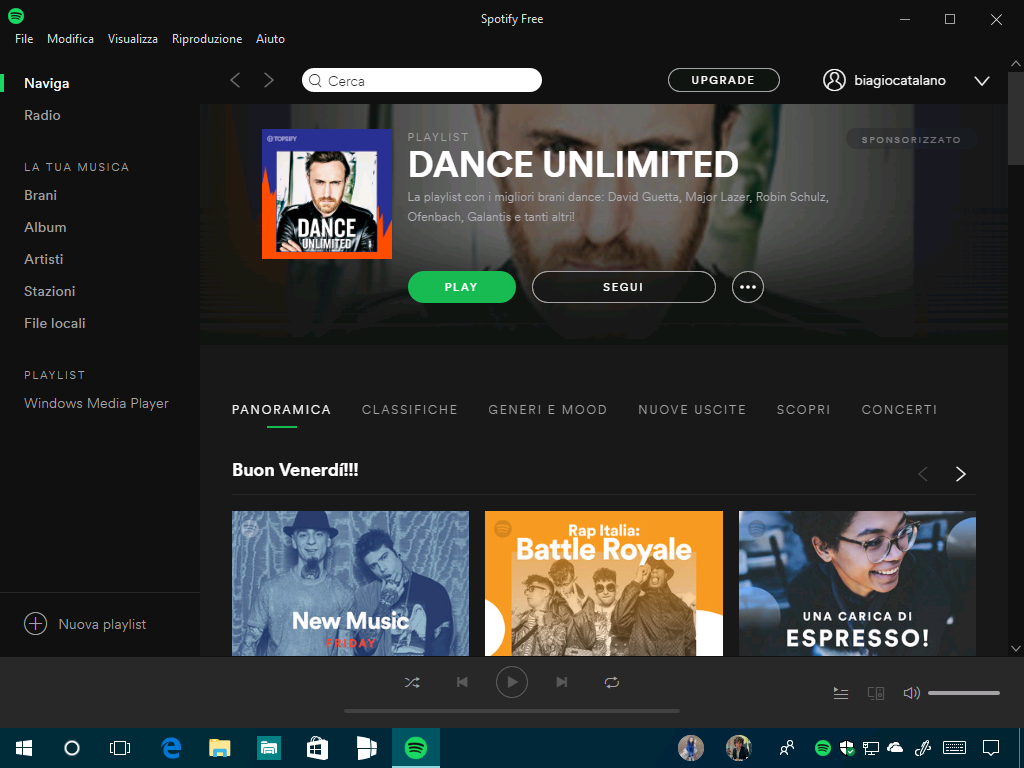Screen dimensions: 1024x768
Task: Select Naviga in the sidebar
Action: 46,83
